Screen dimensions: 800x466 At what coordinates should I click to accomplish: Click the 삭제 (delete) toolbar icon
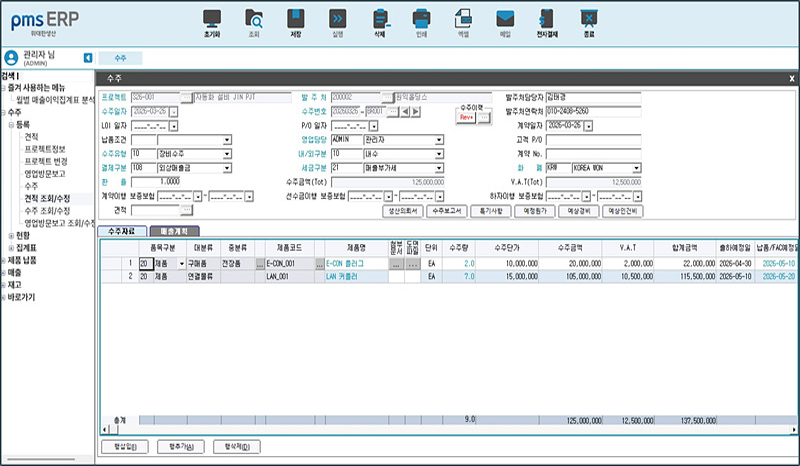tap(379, 19)
